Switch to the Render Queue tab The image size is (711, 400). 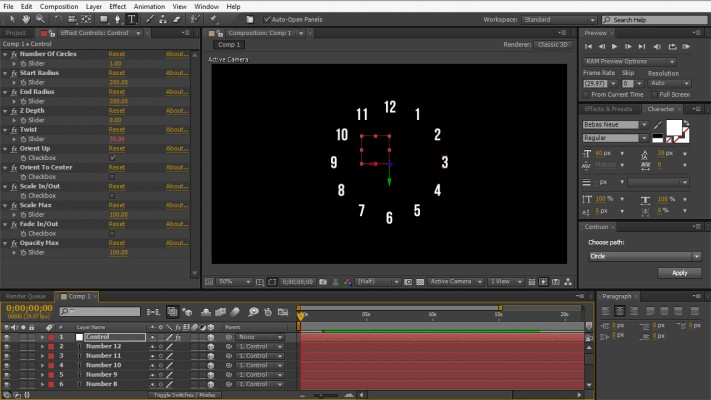25,297
